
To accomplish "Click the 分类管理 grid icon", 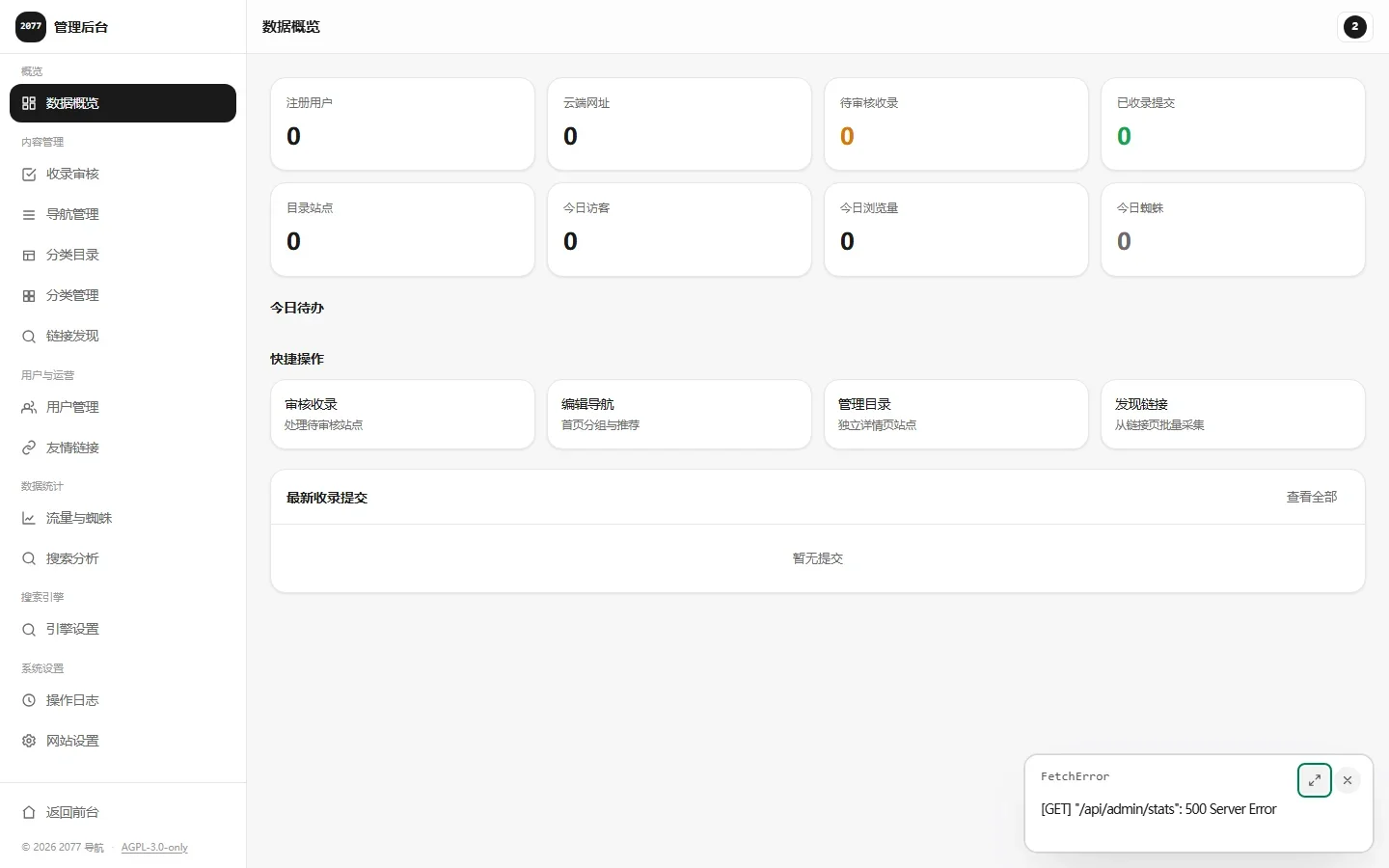I will click(x=29, y=296).
